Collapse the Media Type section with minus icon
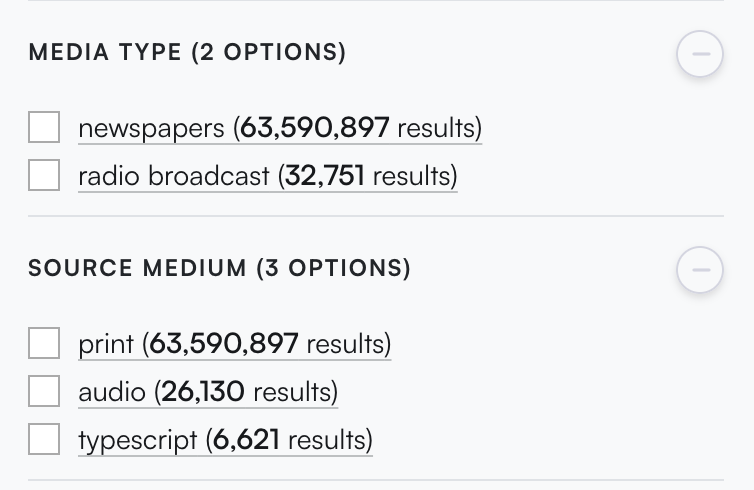754x490 pixels. pos(700,53)
